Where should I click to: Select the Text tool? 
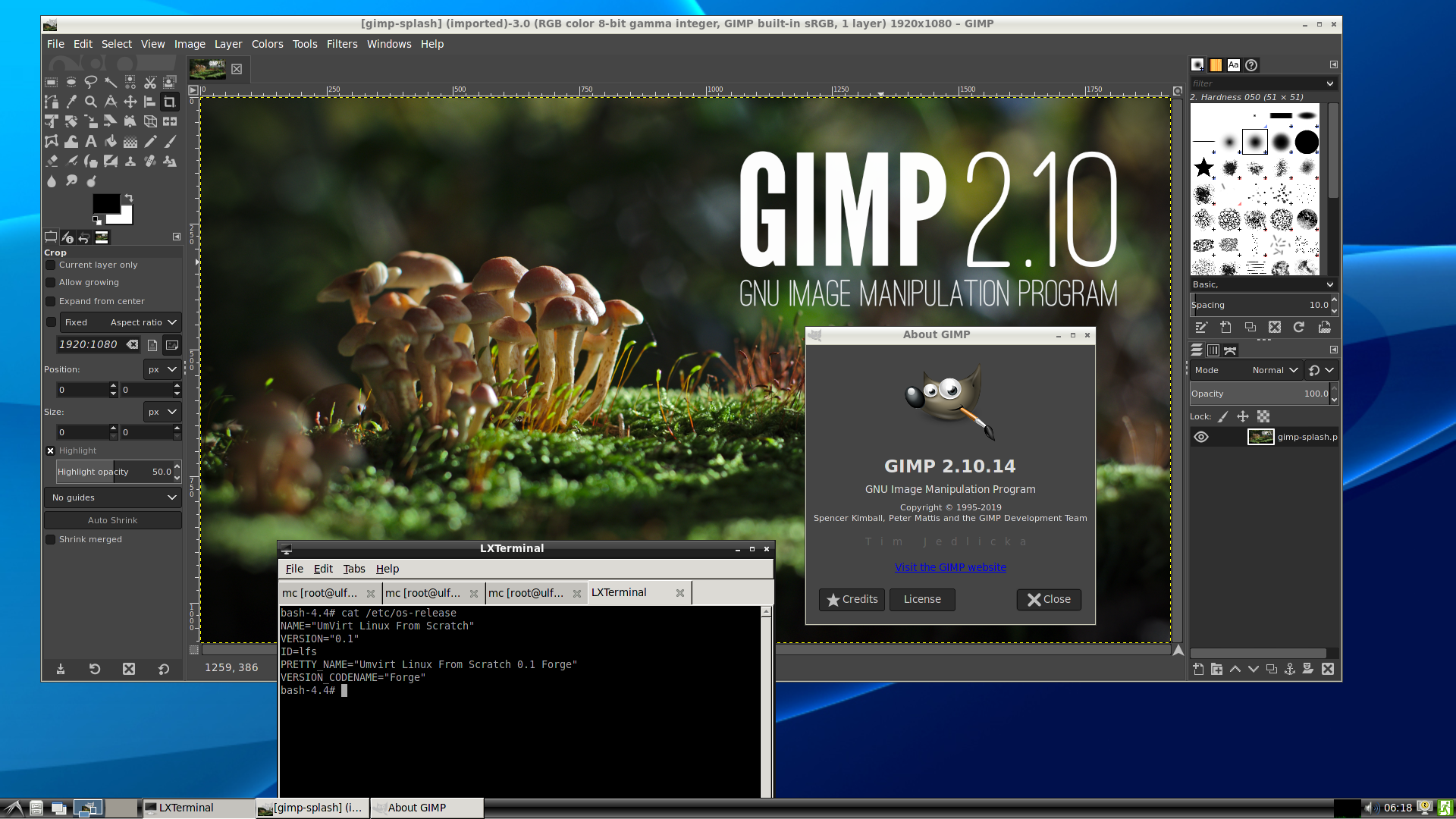pos(91,141)
